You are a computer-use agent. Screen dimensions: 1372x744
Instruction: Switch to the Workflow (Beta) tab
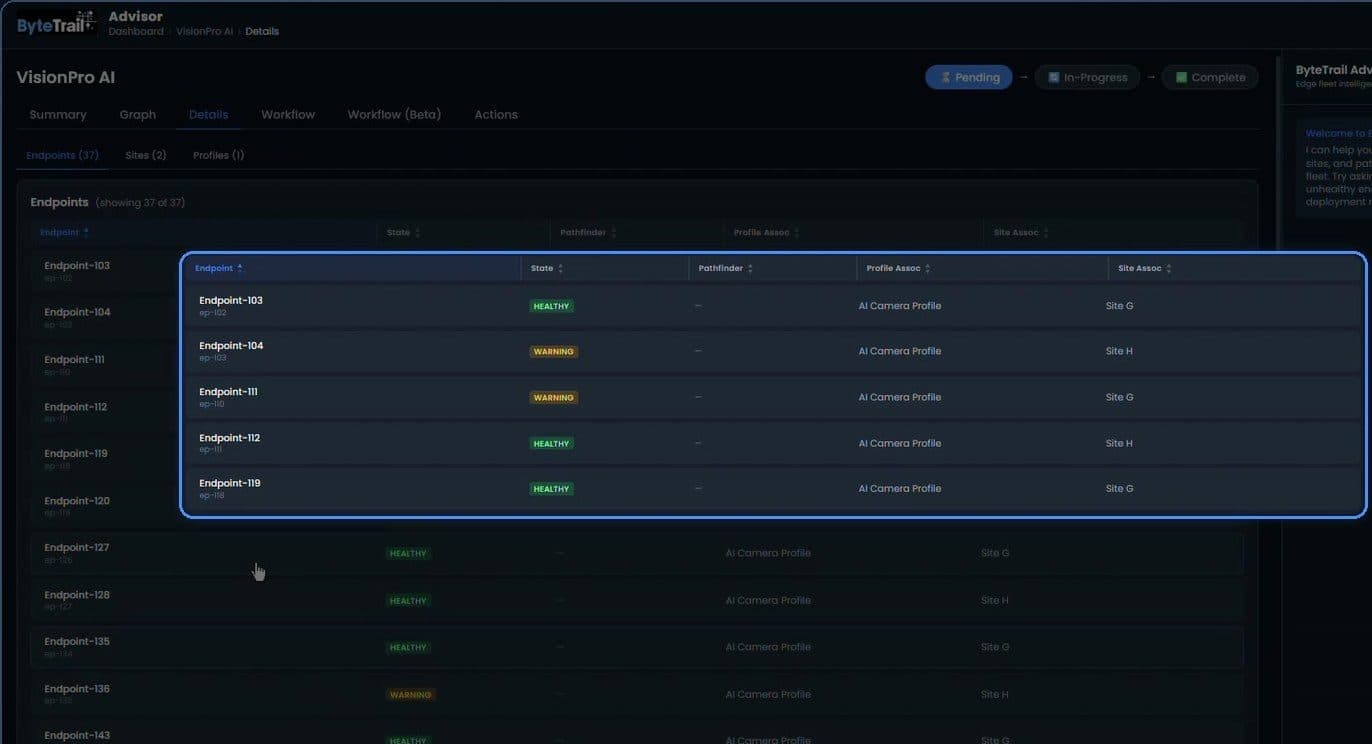[x=394, y=115]
